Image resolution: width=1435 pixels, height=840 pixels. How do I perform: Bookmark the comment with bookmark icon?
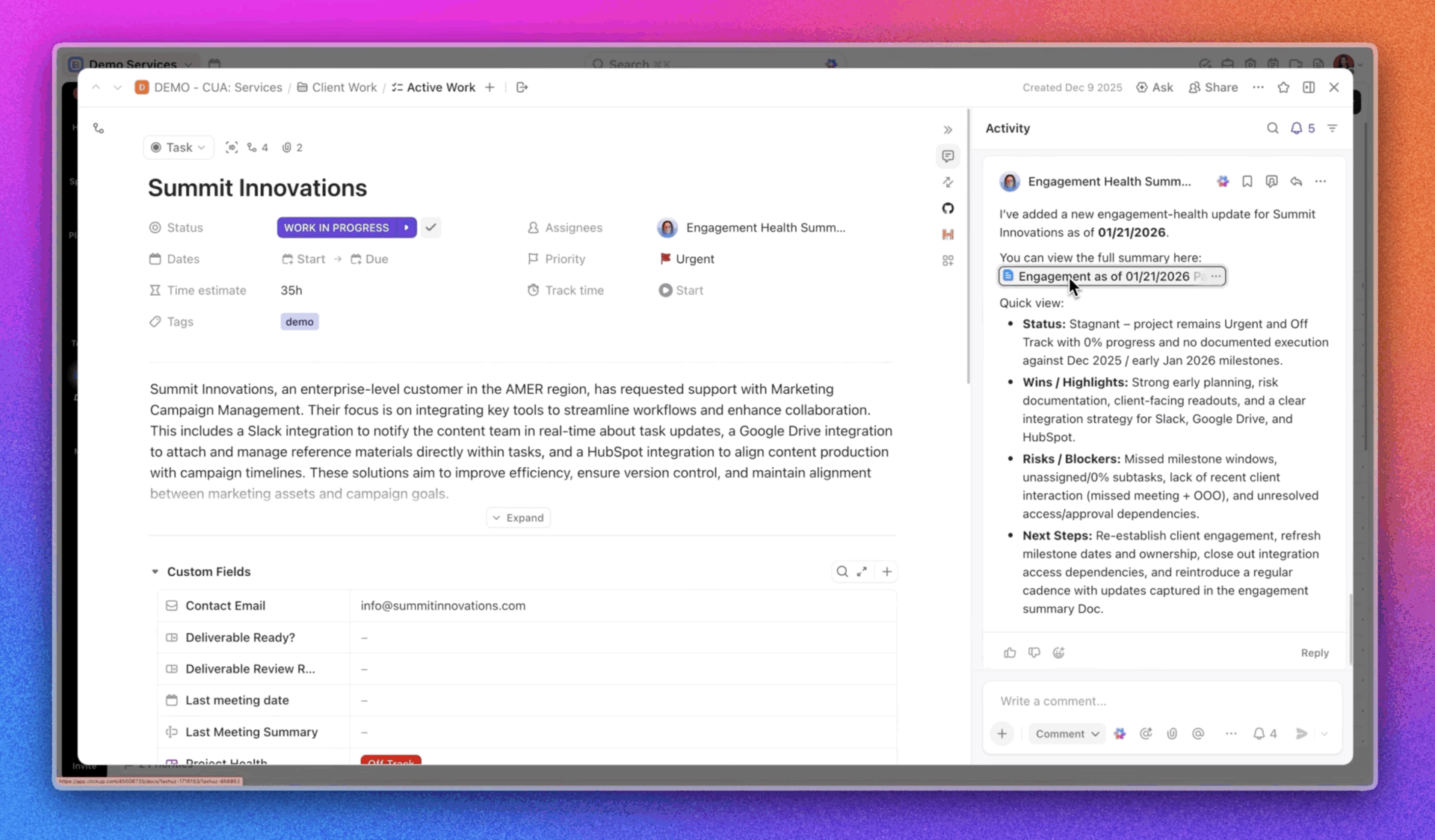click(x=1247, y=182)
